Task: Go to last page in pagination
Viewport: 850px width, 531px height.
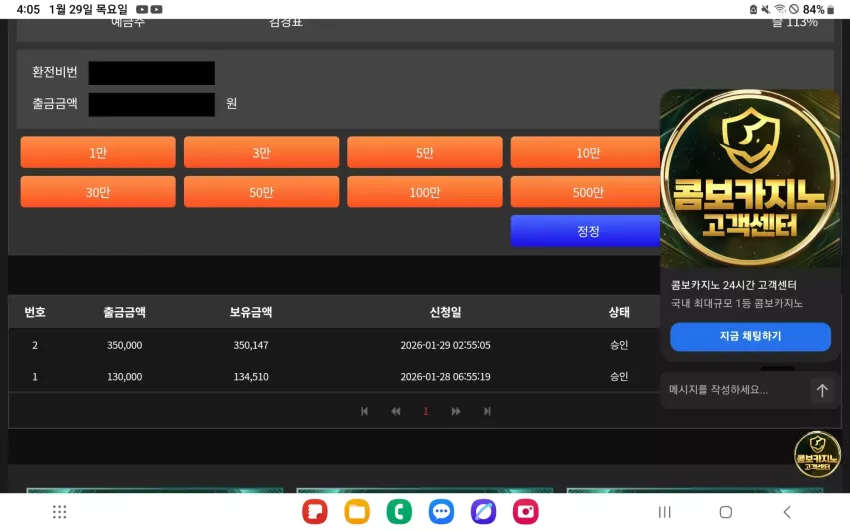Action: (x=487, y=411)
